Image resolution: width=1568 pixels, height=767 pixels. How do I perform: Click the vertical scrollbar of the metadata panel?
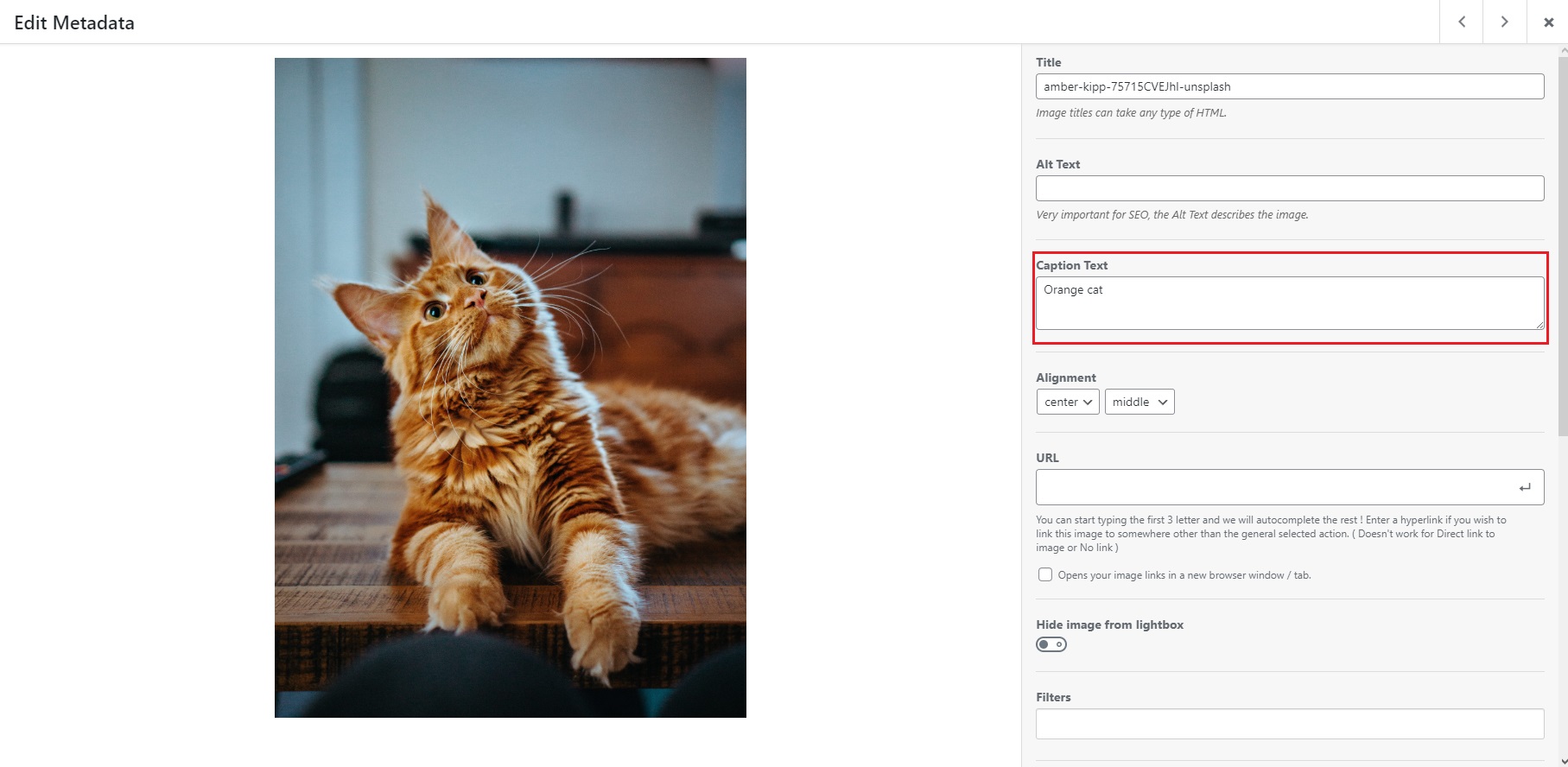1562,259
